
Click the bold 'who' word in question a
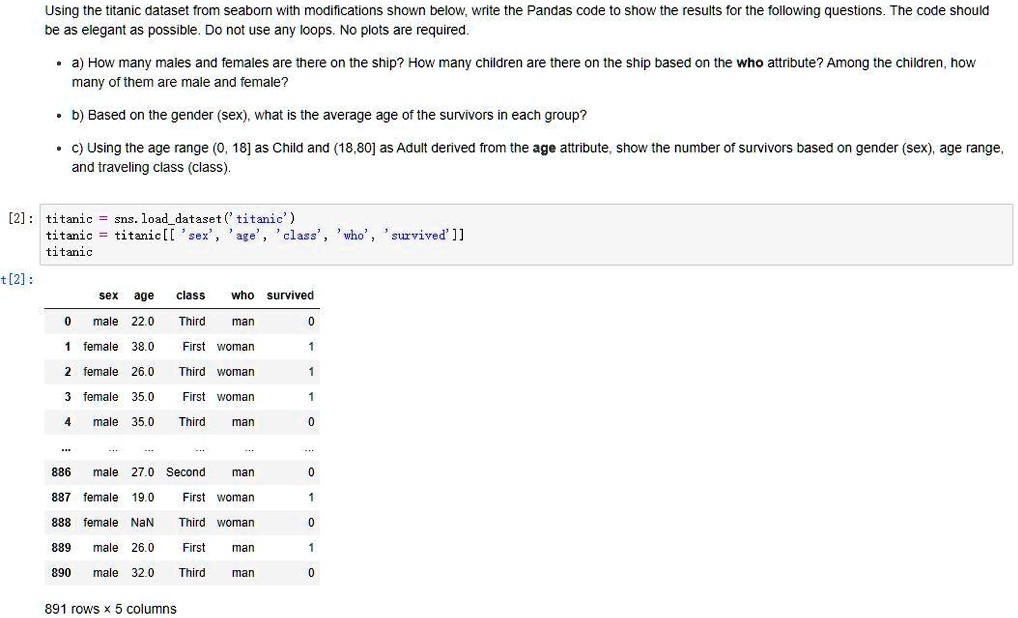click(x=749, y=63)
